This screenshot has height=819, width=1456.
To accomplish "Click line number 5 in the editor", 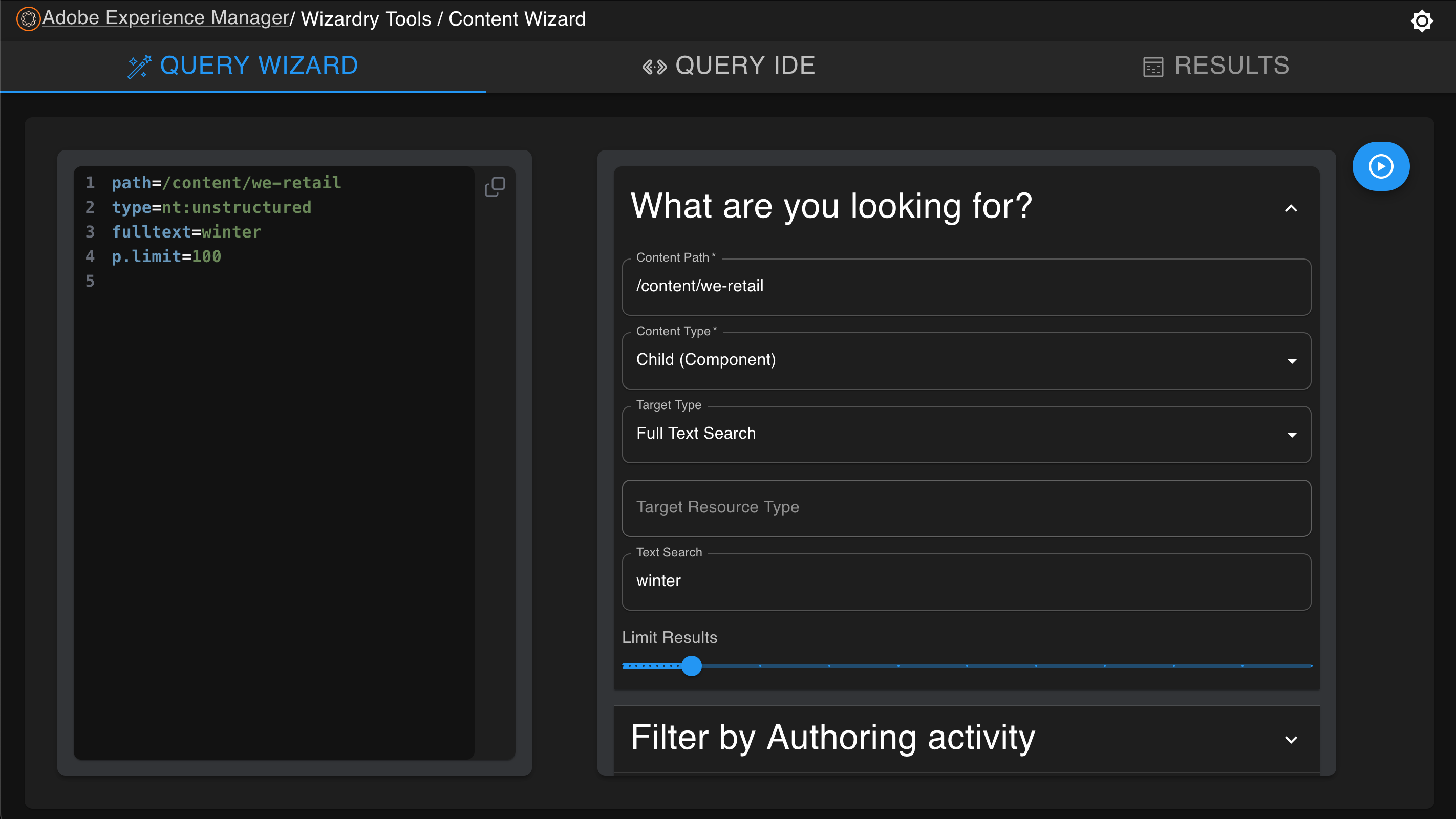I will (x=90, y=281).
